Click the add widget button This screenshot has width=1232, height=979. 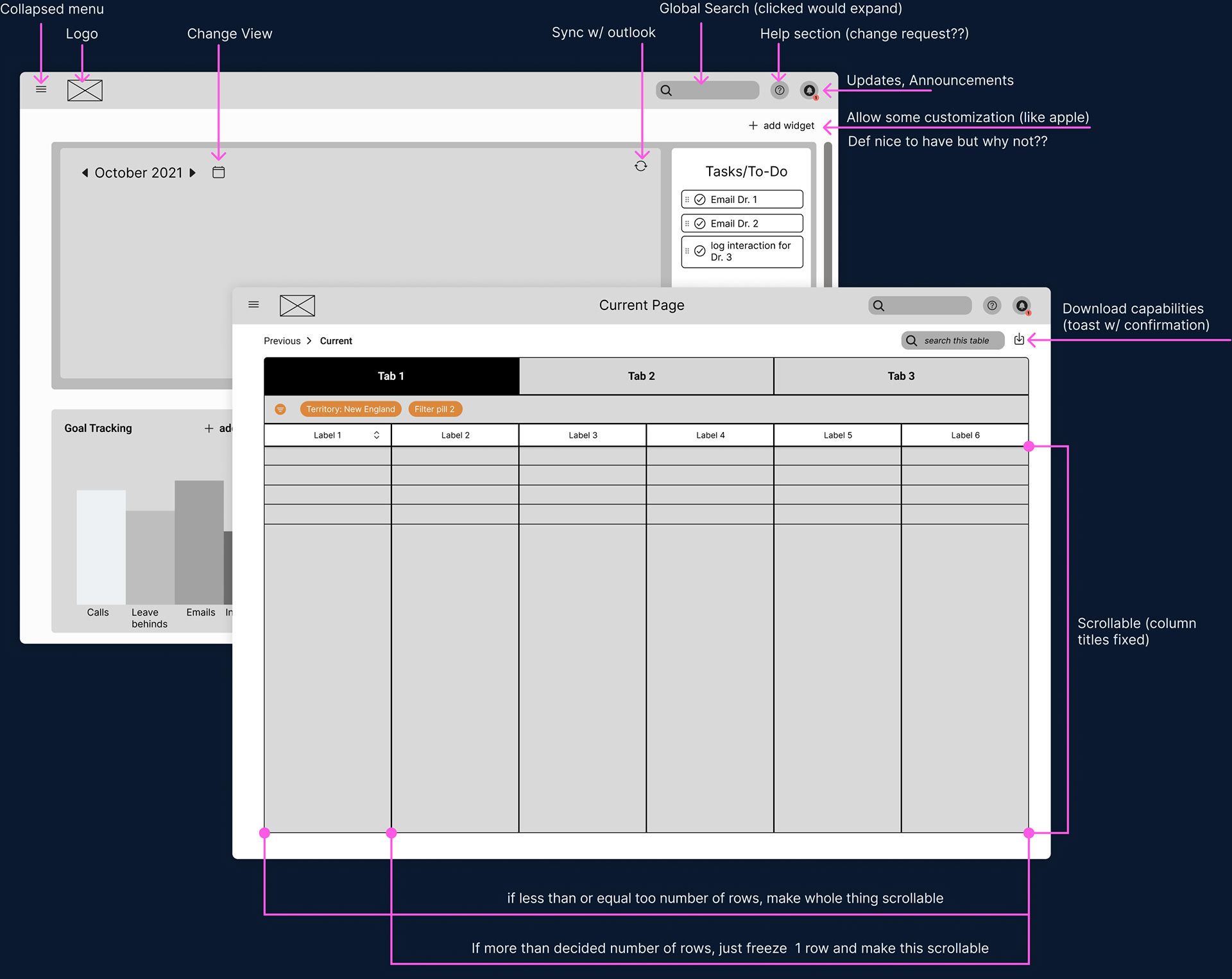[x=781, y=126]
